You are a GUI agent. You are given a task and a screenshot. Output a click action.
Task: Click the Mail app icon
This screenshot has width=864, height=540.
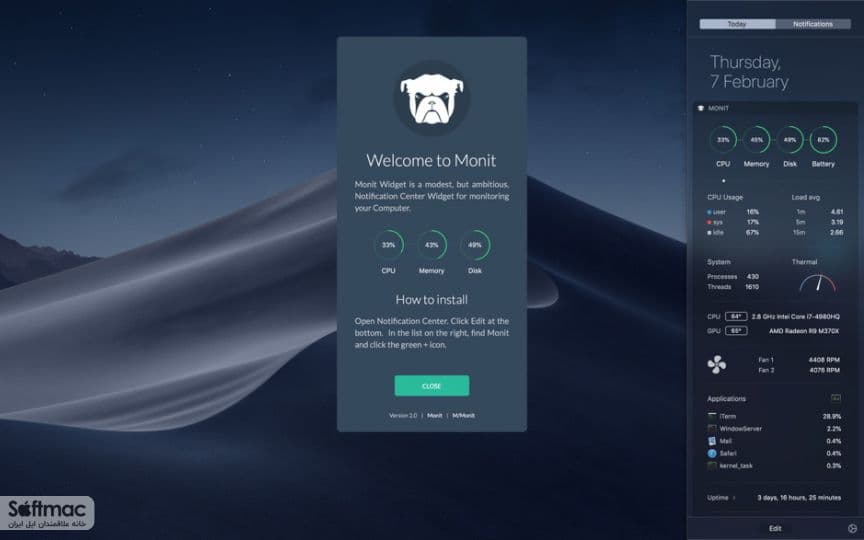[x=712, y=441]
